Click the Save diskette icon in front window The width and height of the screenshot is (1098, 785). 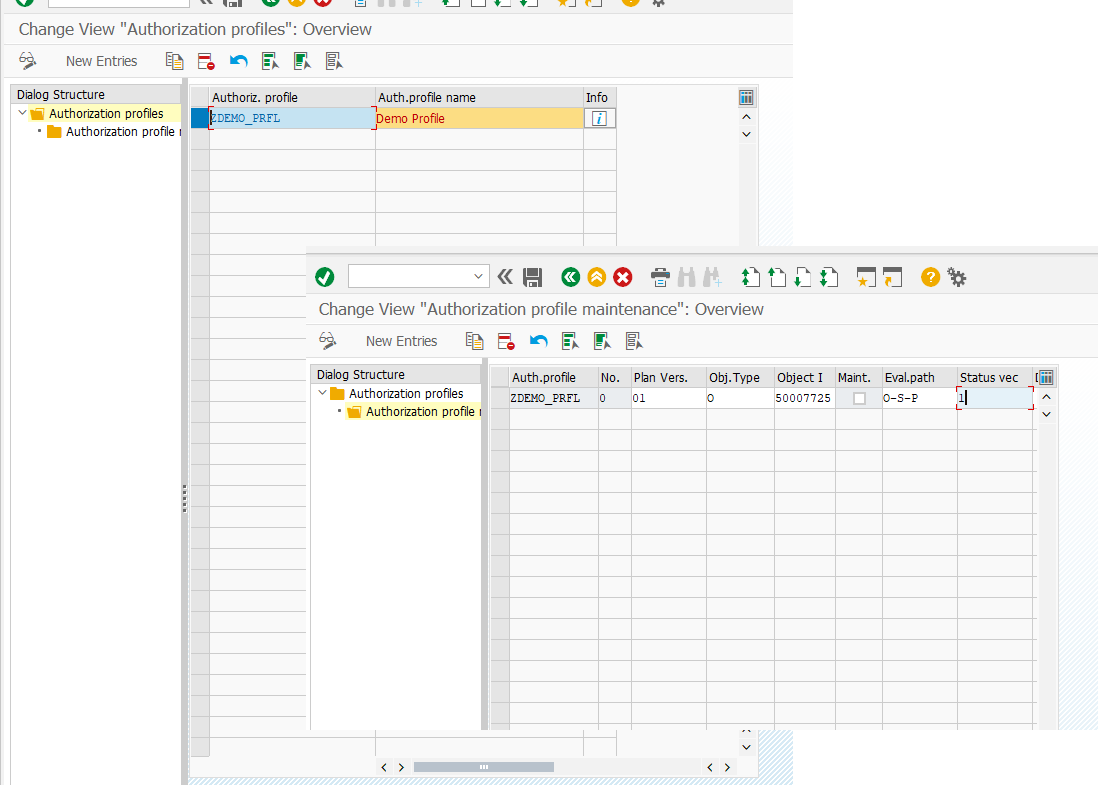[532, 277]
